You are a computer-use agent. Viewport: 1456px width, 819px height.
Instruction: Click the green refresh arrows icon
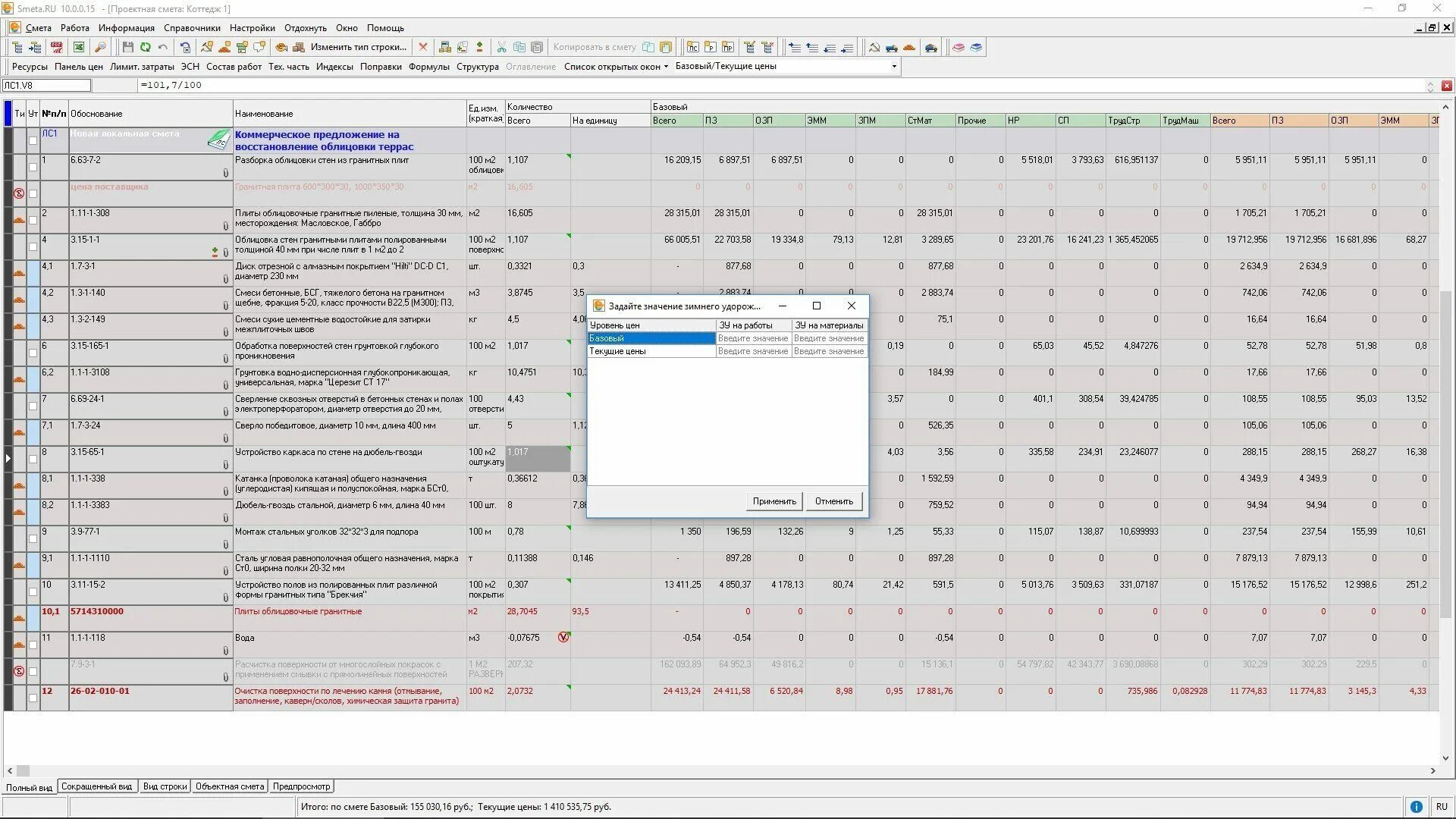pos(145,47)
